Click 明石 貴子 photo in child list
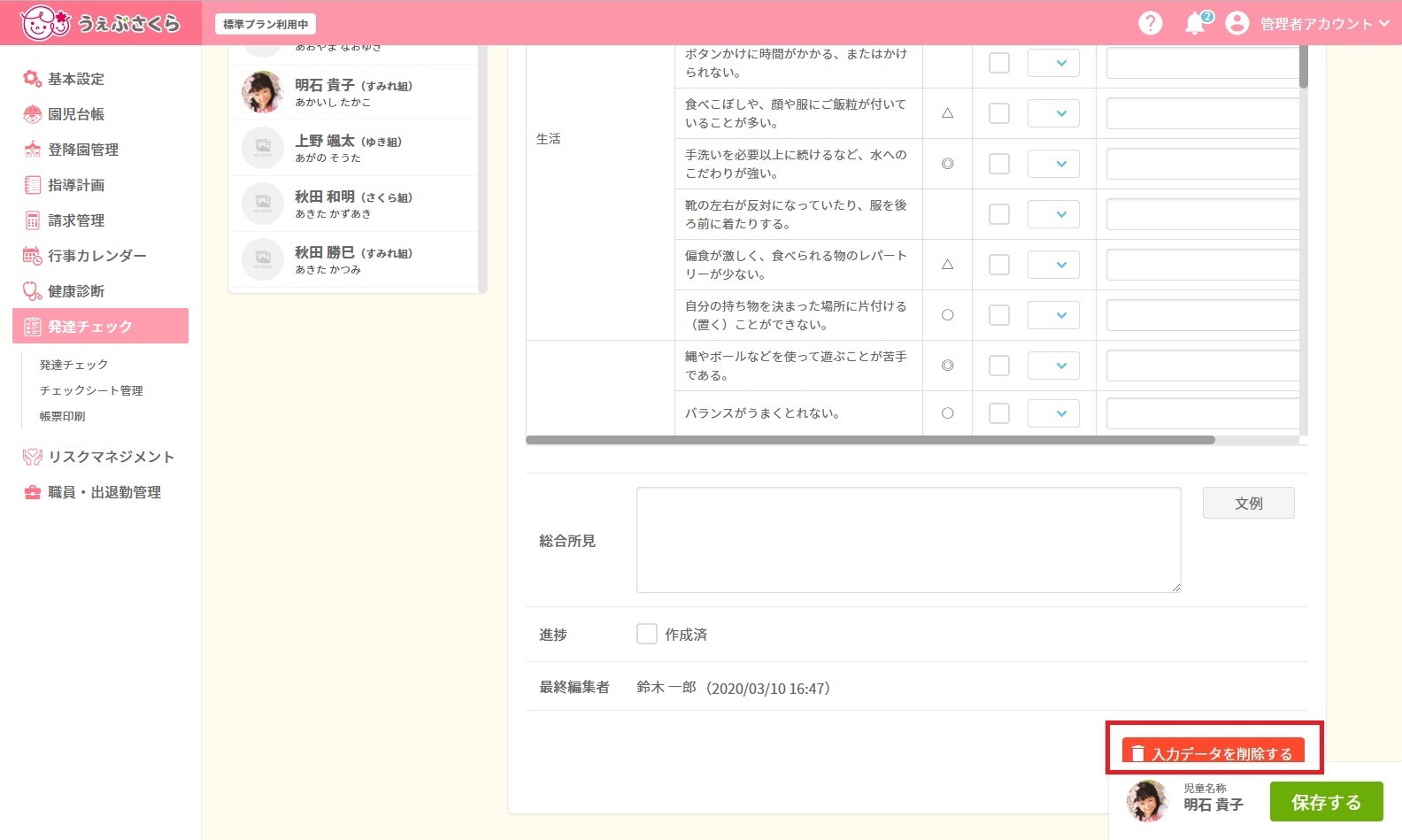Viewport: 1402px width, 840px height. [262, 92]
